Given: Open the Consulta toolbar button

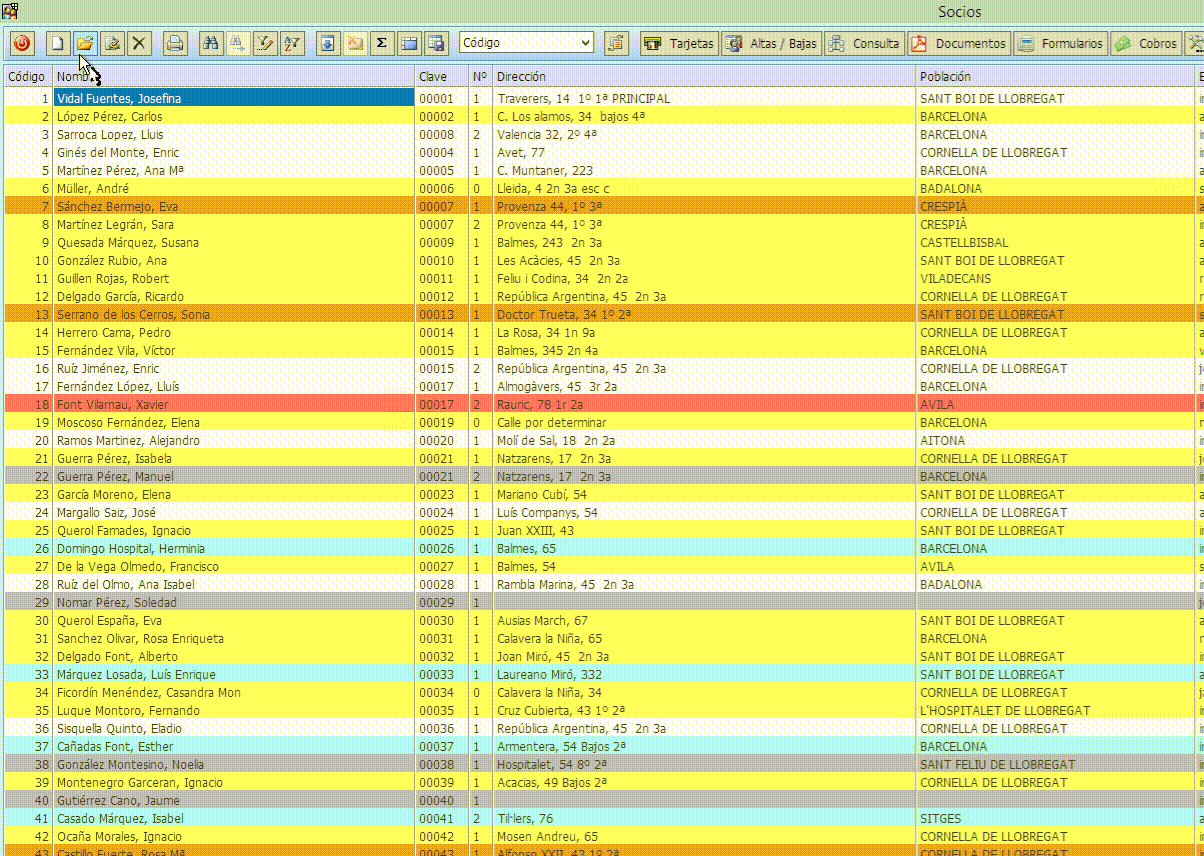Looking at the screenshot, I should (x=864, y=44).
